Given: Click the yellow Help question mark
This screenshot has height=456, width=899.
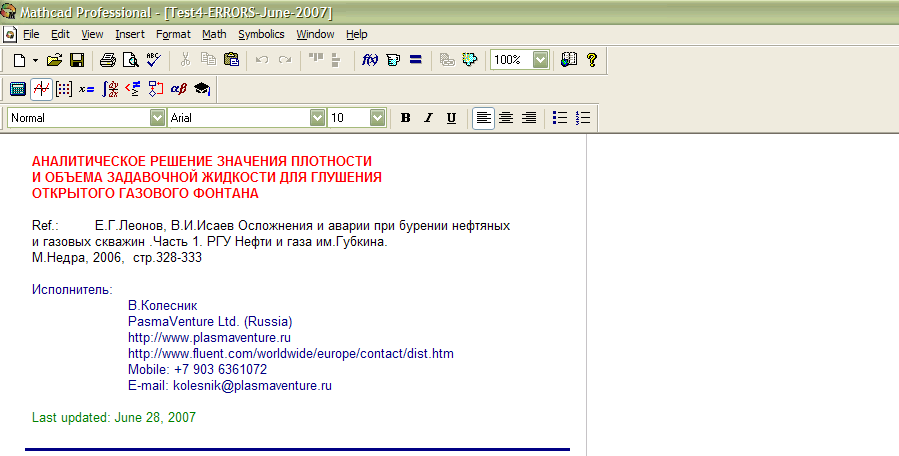Looking at the screenshot, I should [x=592, y=60].
